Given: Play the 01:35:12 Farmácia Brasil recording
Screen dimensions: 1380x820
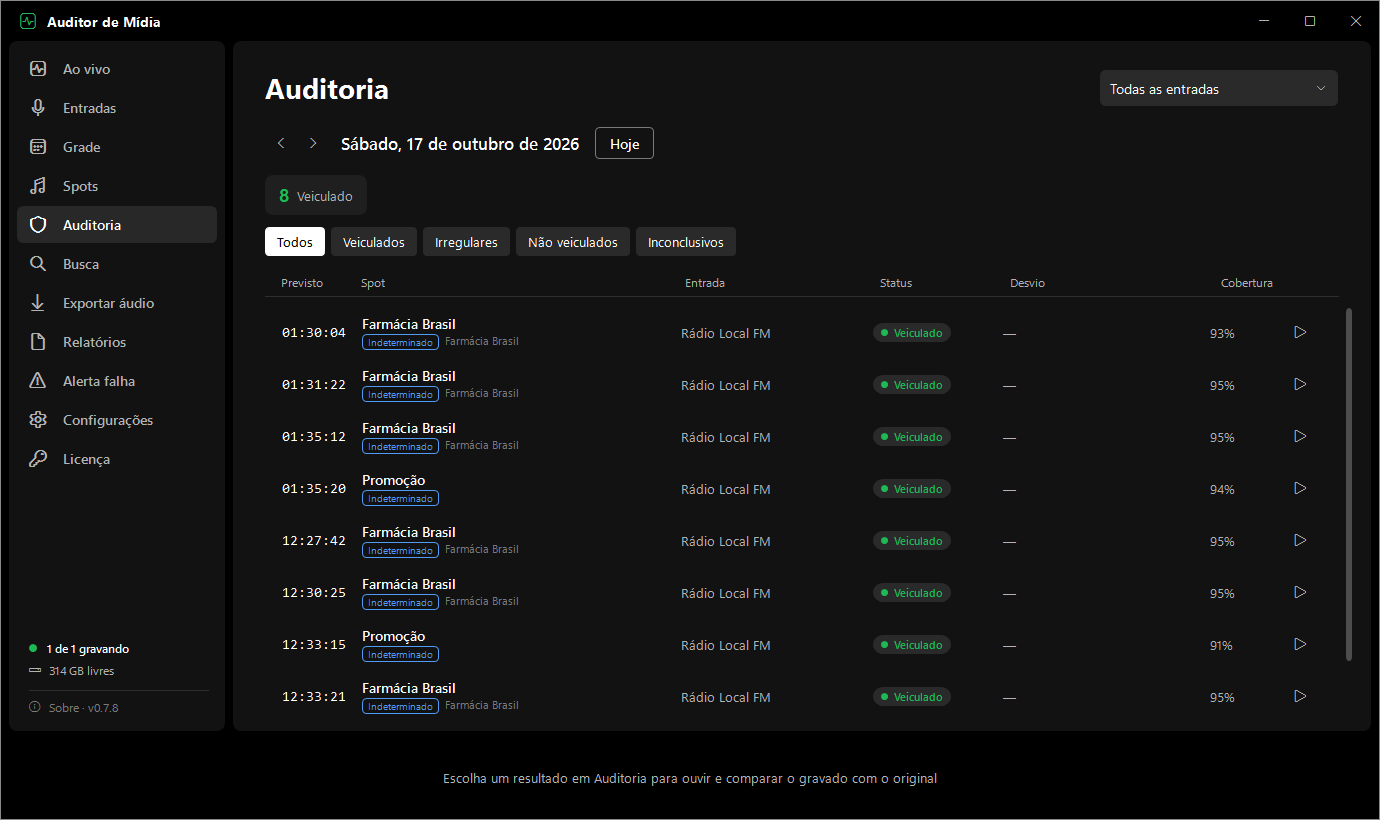Looking at the screenshot, I should (x=1300, y=436).
